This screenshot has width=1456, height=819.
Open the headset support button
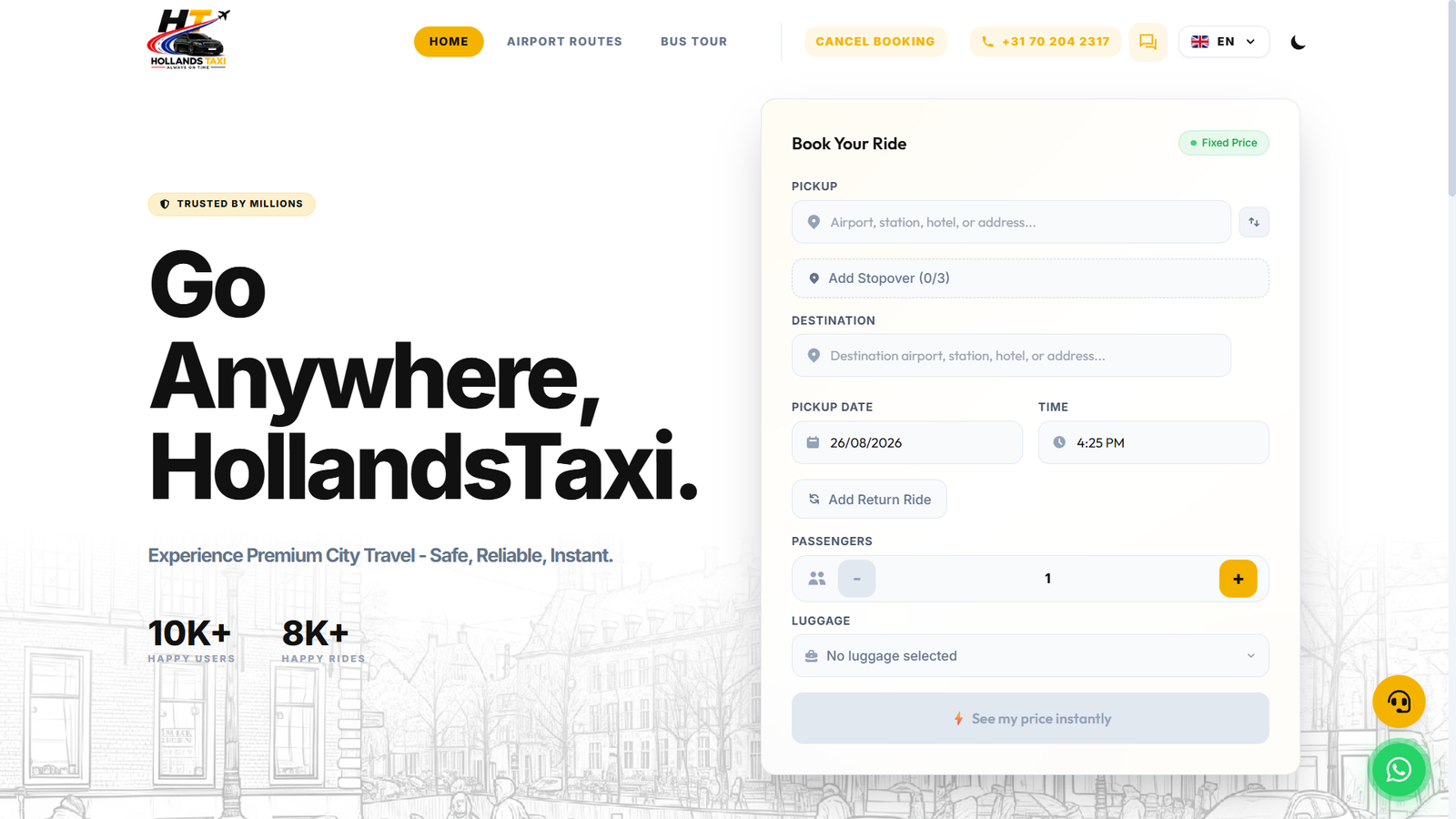pyautogui.click(x=1399, y=702)
